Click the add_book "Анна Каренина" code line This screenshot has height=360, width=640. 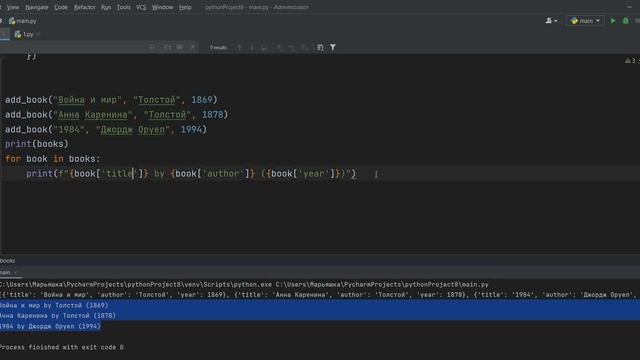(x=116, y=115)
